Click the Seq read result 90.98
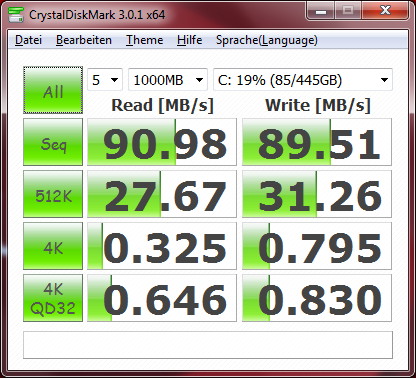 [x=162, y=142]
